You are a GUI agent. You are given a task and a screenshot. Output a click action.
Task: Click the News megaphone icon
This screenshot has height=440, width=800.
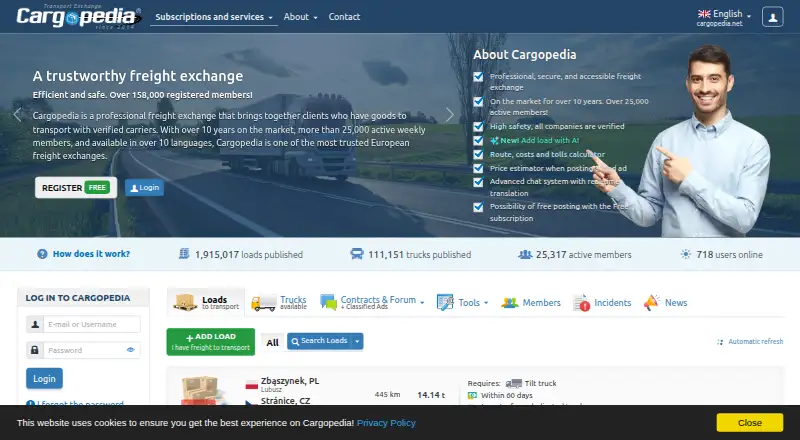click(x=652, y=302)
